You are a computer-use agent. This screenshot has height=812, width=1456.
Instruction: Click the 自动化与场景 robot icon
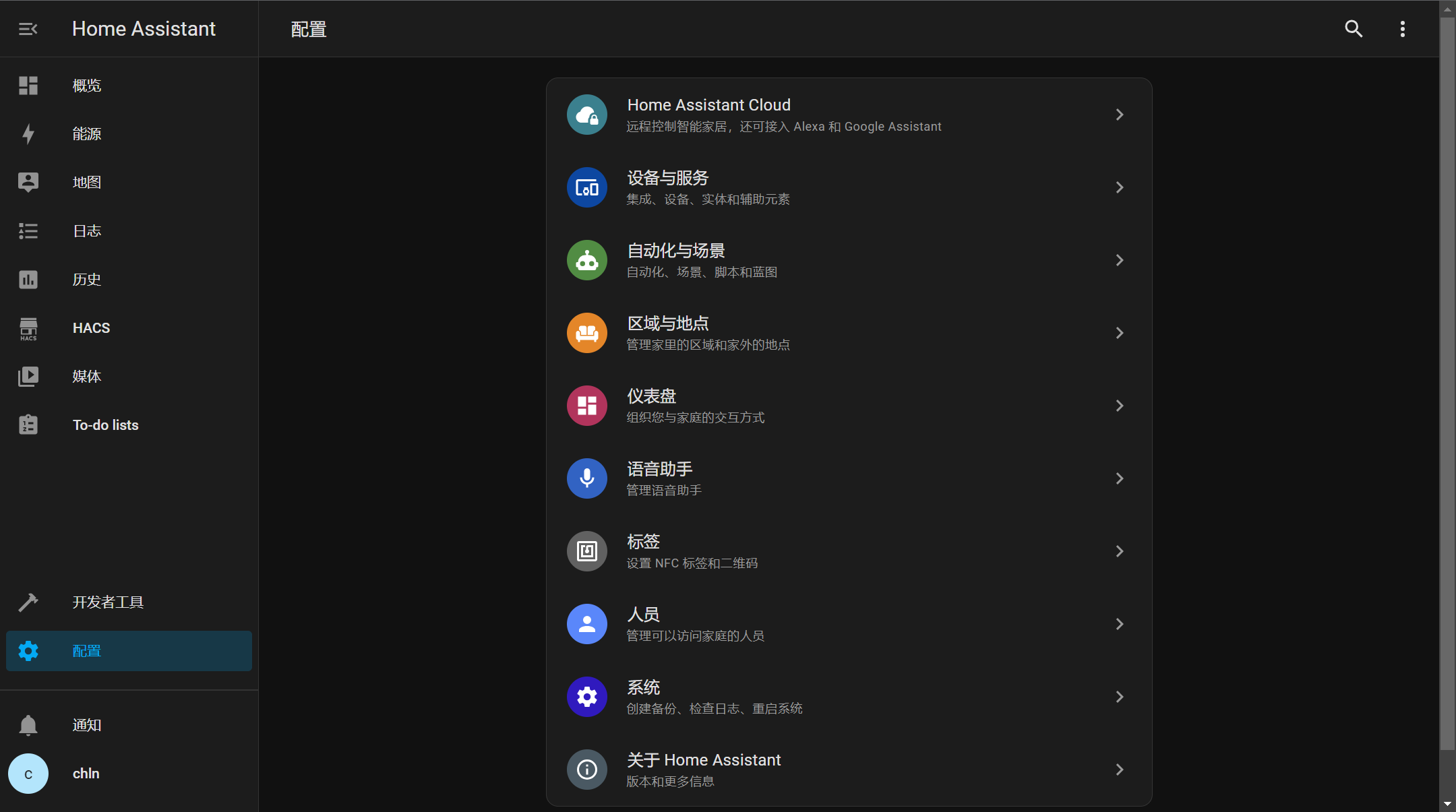pyautogui.click(x=587, y=260)
